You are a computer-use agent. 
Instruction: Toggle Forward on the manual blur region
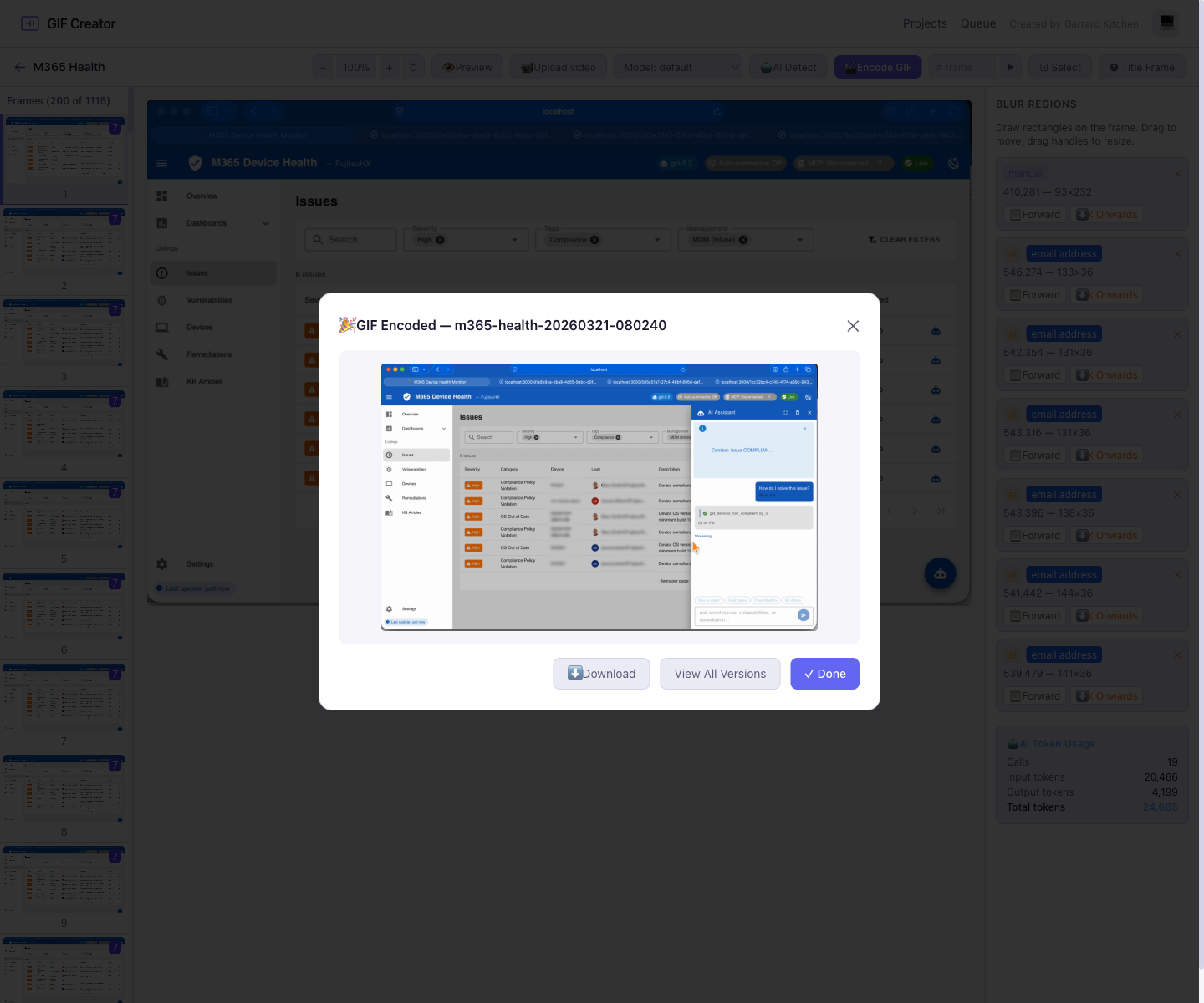(1034, 214)
